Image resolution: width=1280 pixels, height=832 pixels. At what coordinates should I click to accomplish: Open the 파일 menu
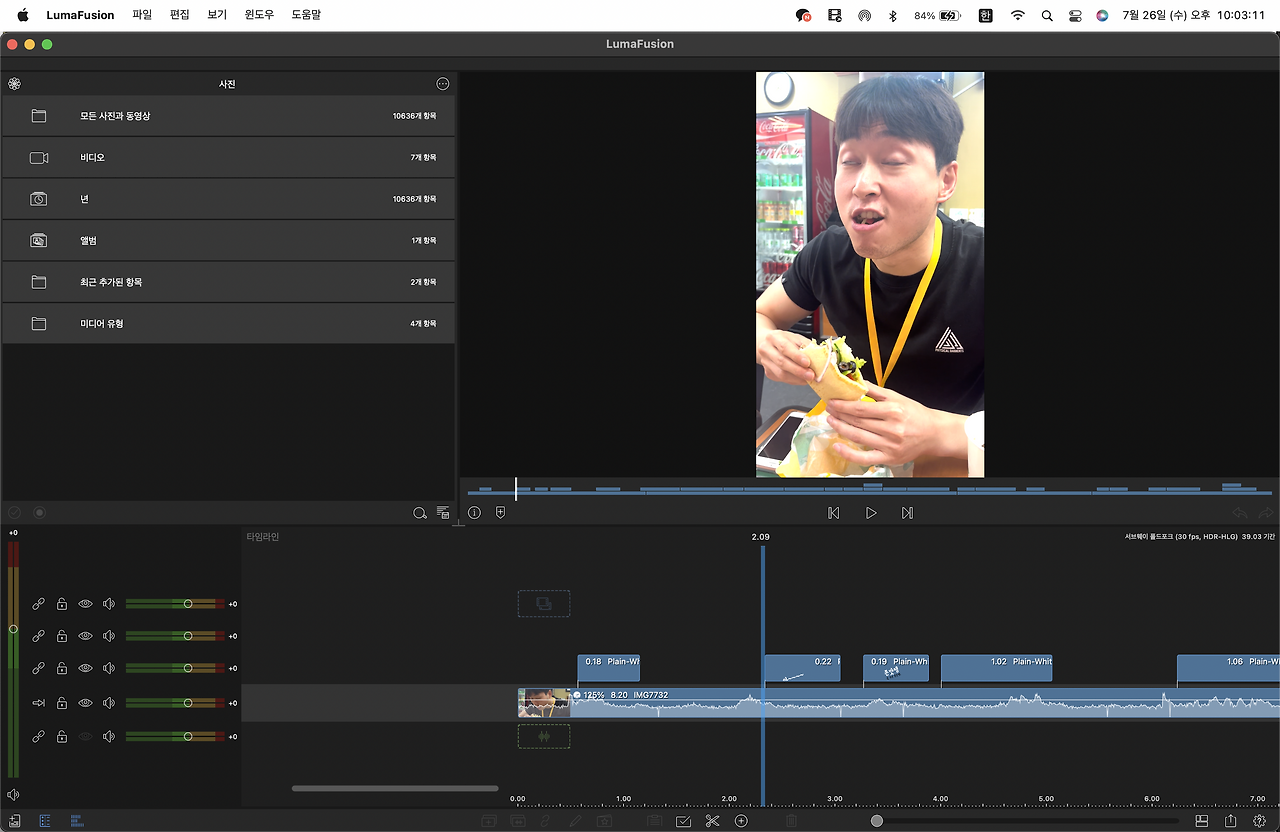coord(142,15)
